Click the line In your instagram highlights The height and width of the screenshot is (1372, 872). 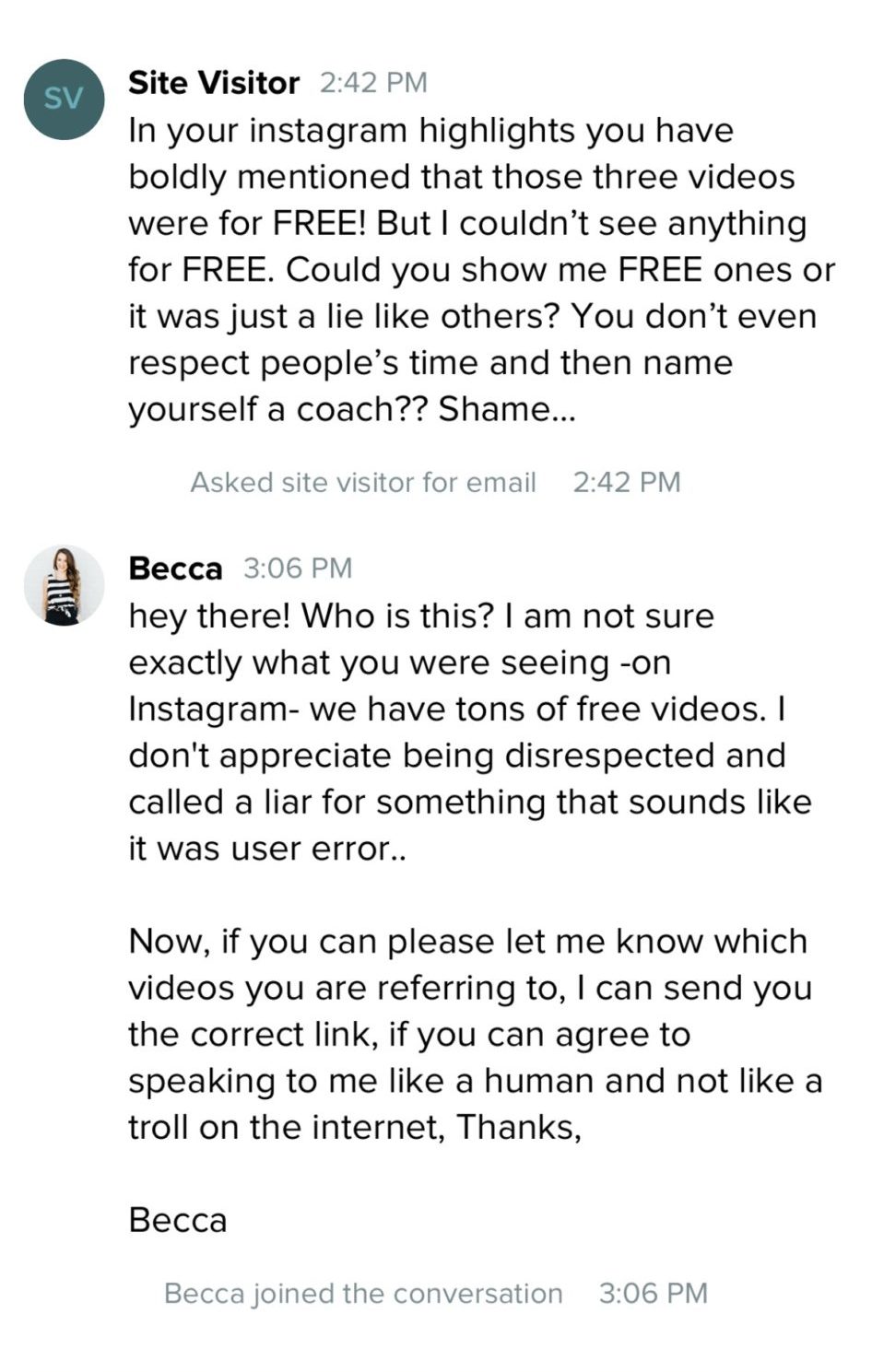coord(430,131)
